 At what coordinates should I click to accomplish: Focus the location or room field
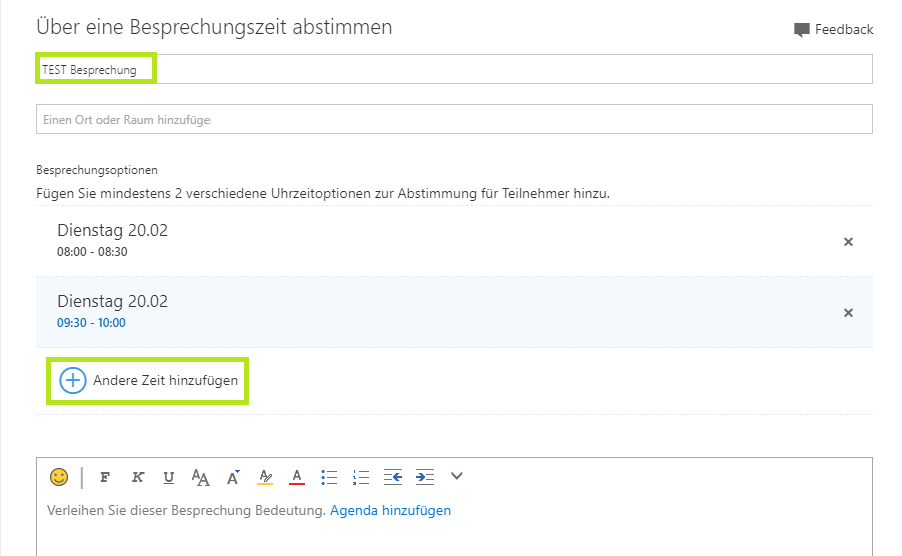click(454, 119)
